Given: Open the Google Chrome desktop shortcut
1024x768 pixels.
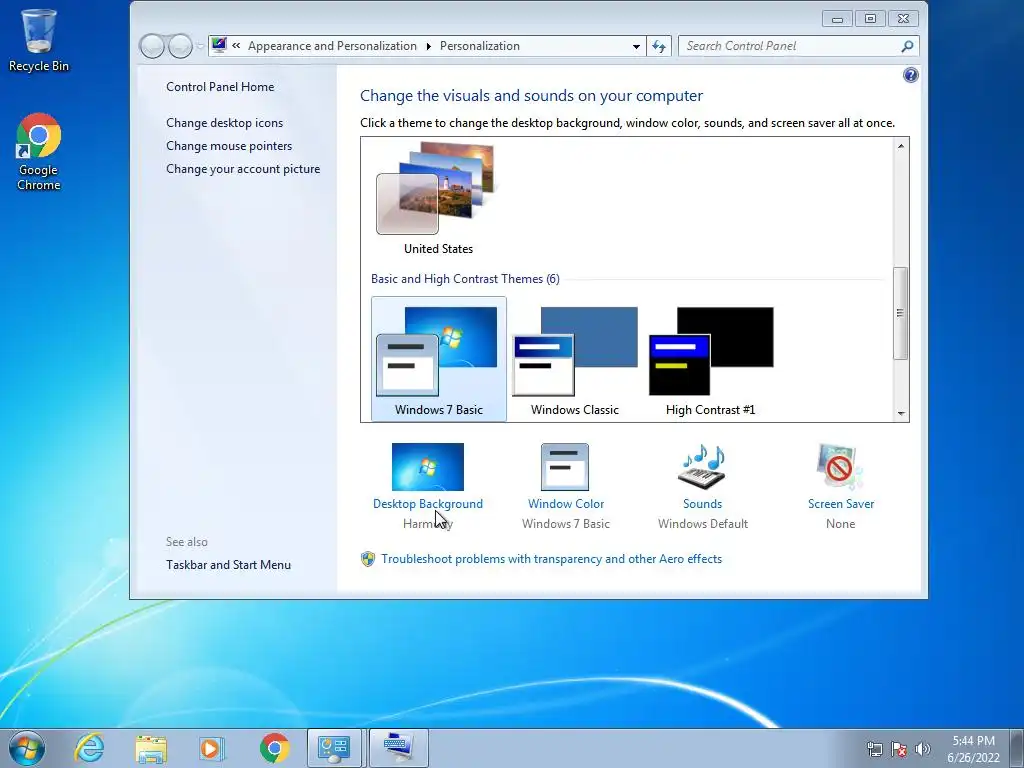Looking at the screenshot, I should (x=39, y=152).
